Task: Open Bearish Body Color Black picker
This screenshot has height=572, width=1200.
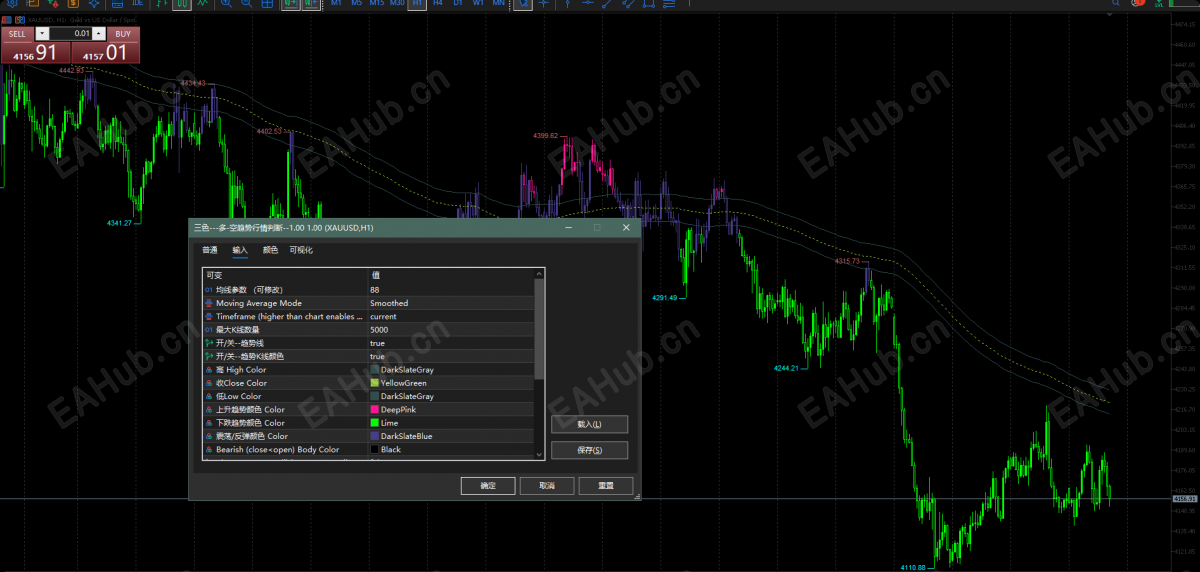Action: (x=451, y=450)
